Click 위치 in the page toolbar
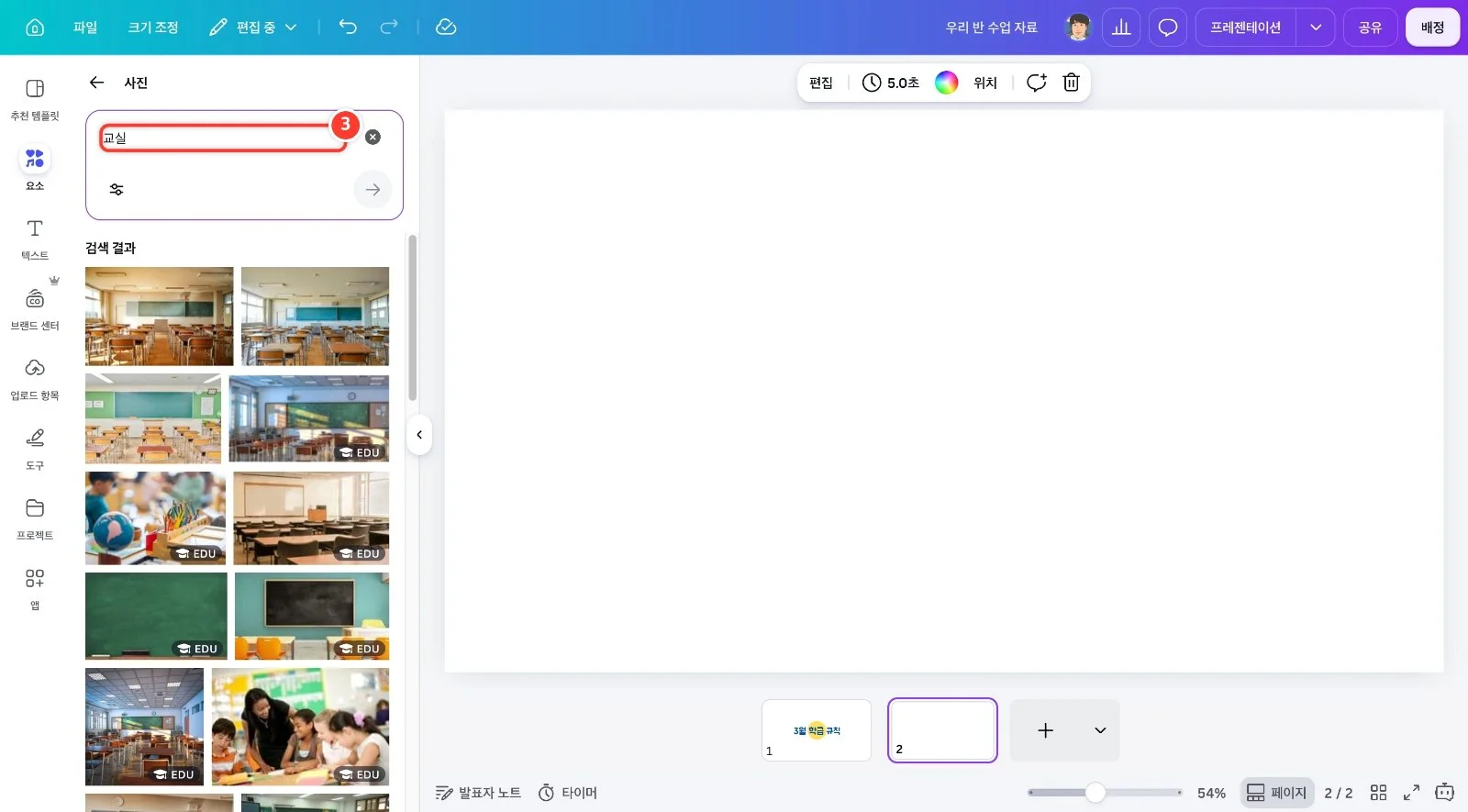 click(985, 83)
